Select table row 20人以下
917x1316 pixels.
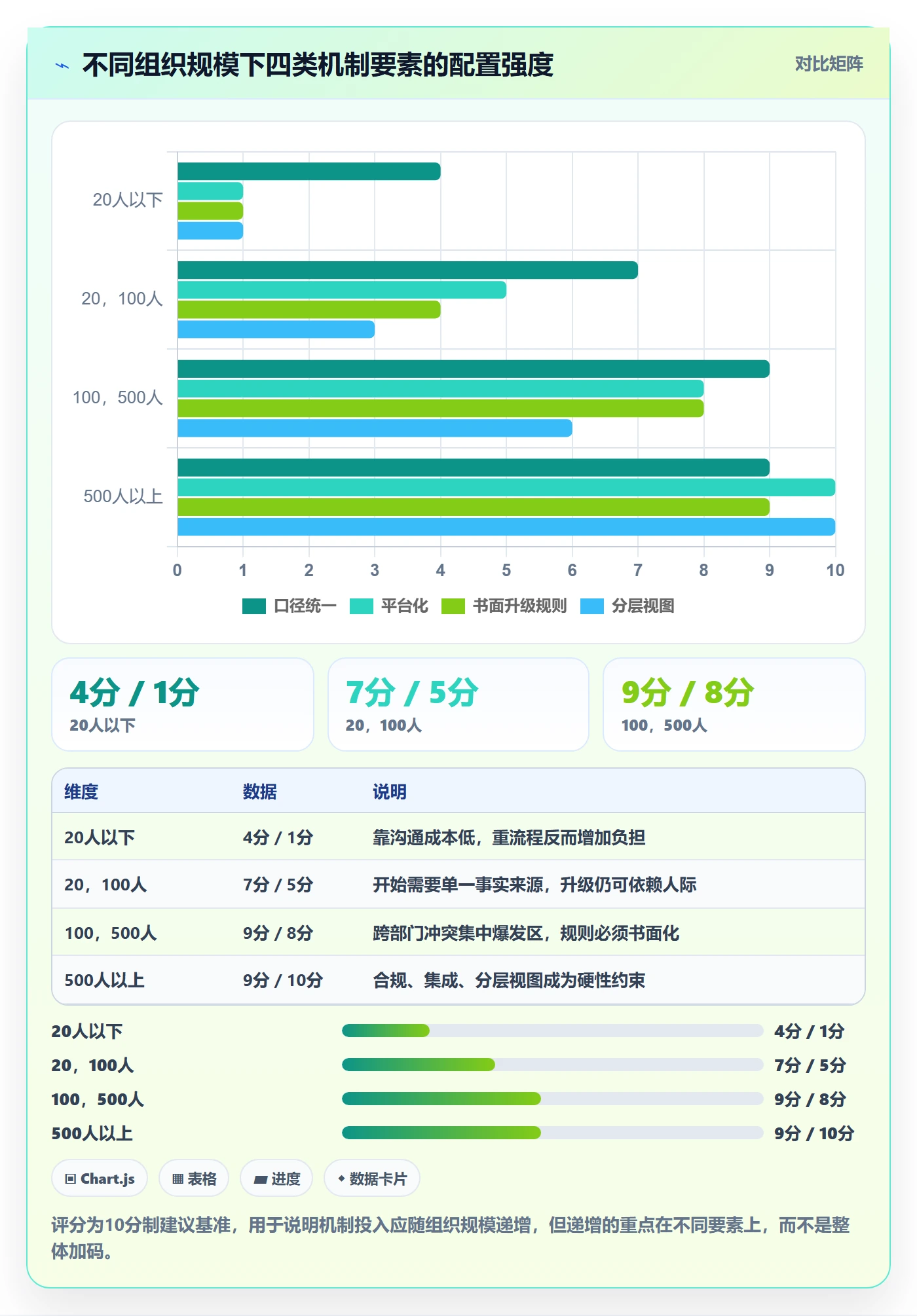pyautogui.click(x=458, y=837)
